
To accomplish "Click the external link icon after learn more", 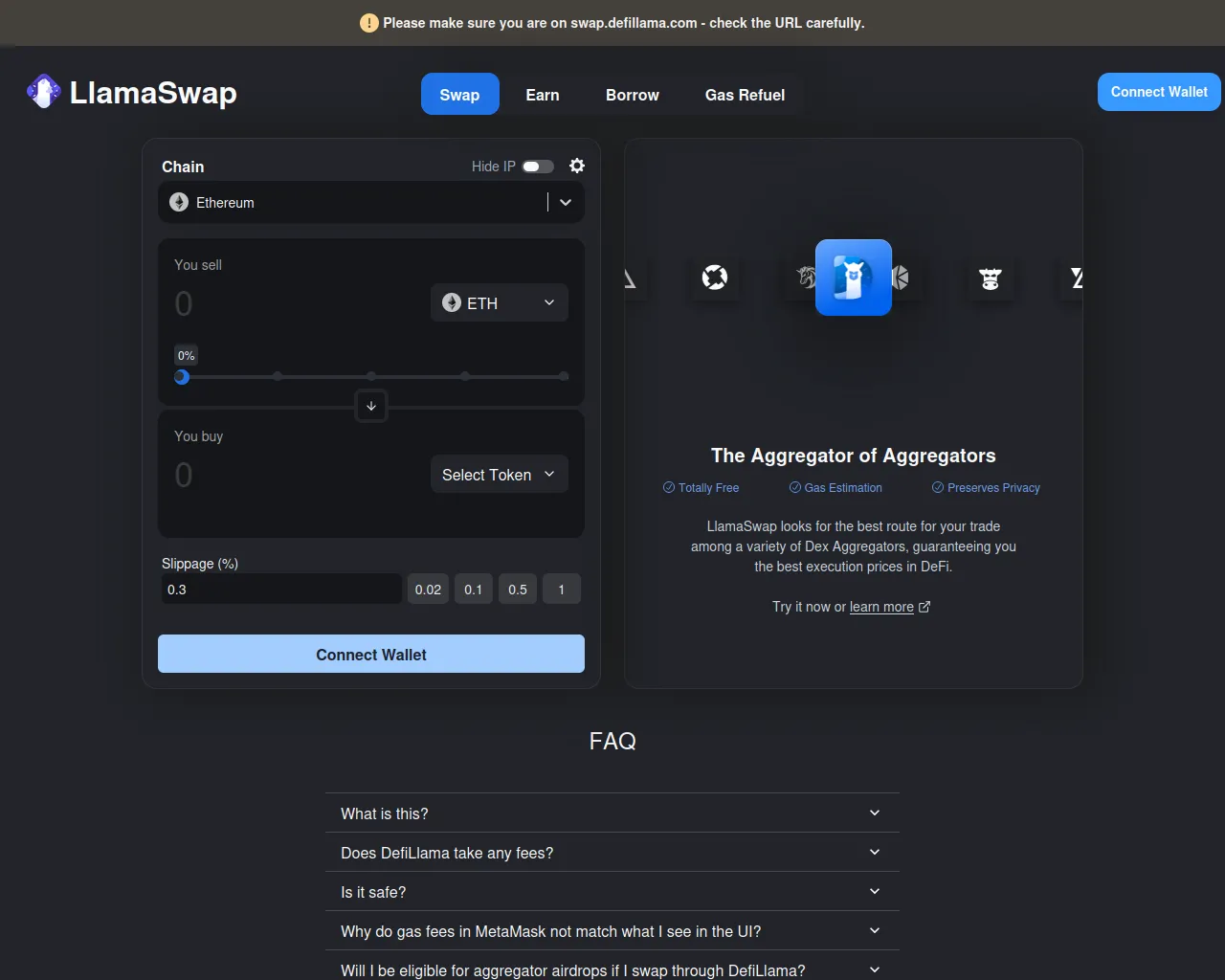I will tap(924, 607).
